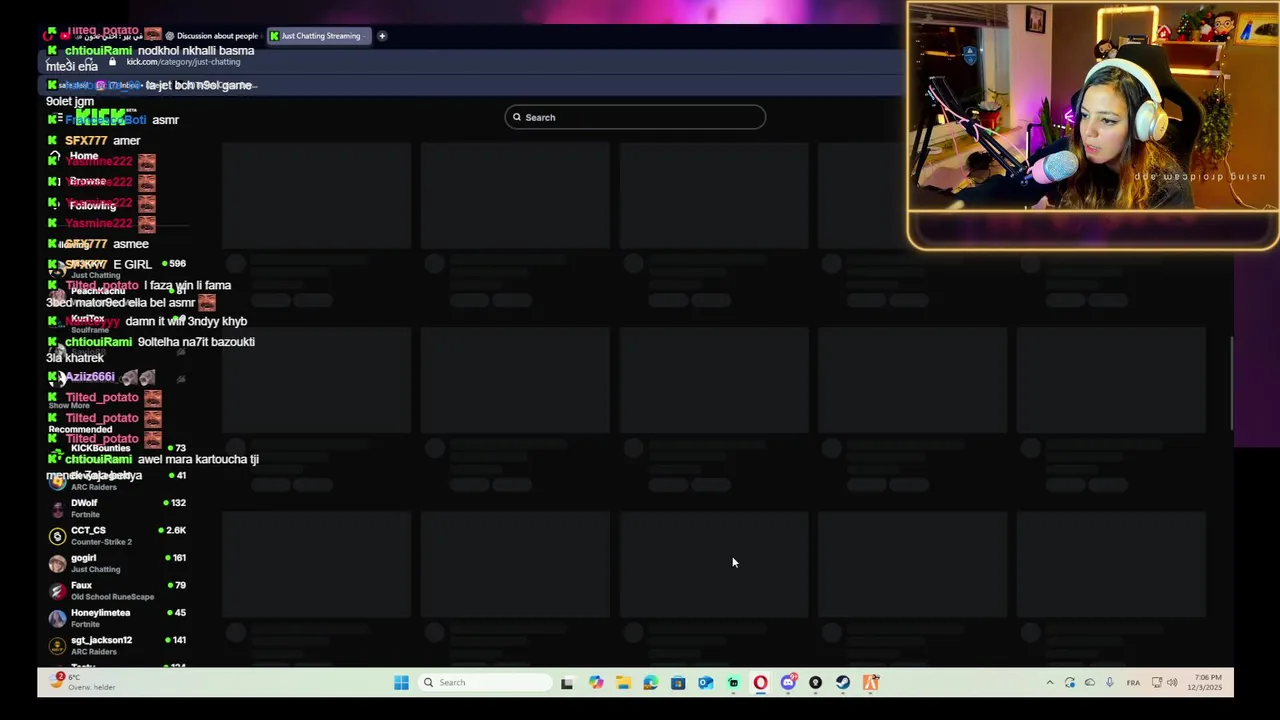Switch to Opera browser in taskbar

[x=760, y=683]
